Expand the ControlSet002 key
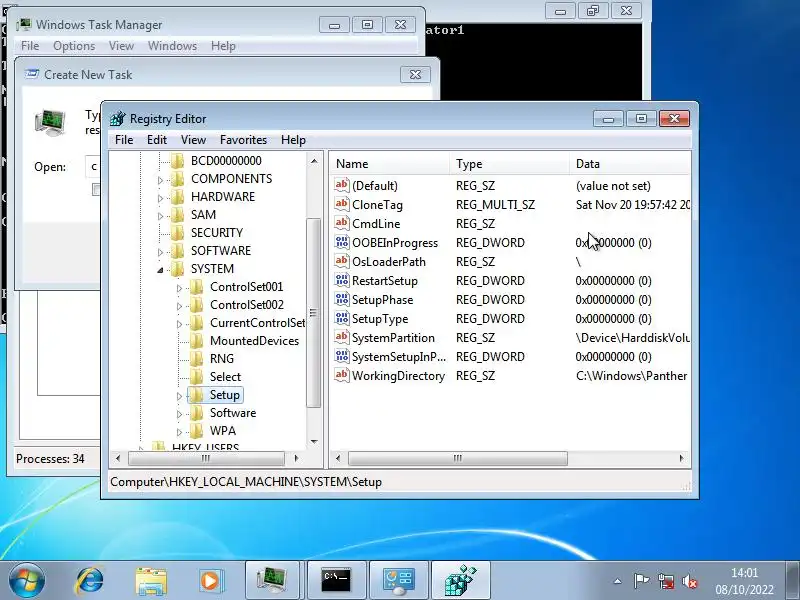This screenshot has height=600, width=800. point(179,306)
